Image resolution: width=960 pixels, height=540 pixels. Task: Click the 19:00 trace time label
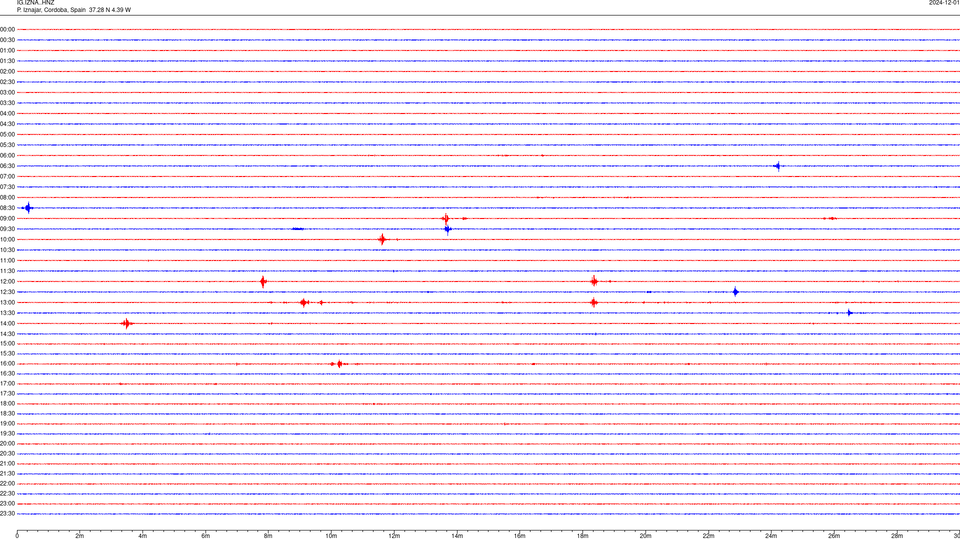pyautogui.click(x=7, y=424)
